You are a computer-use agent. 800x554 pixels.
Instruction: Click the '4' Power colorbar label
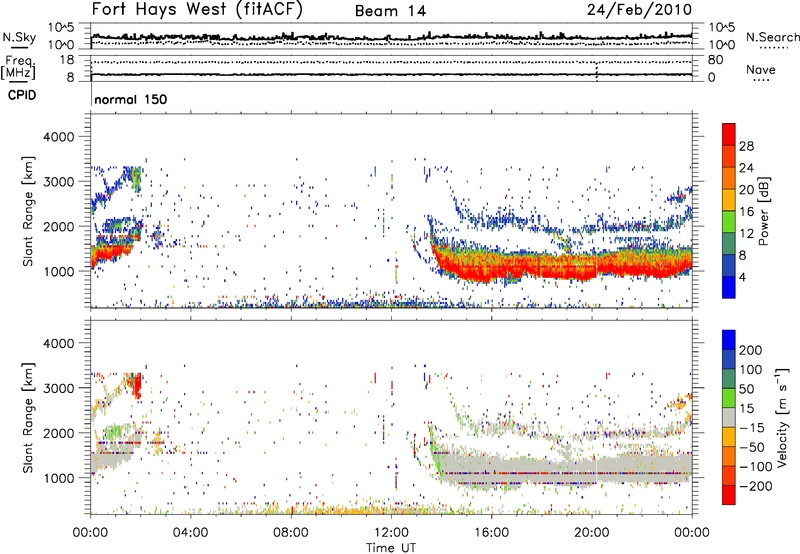coord(743,277)
